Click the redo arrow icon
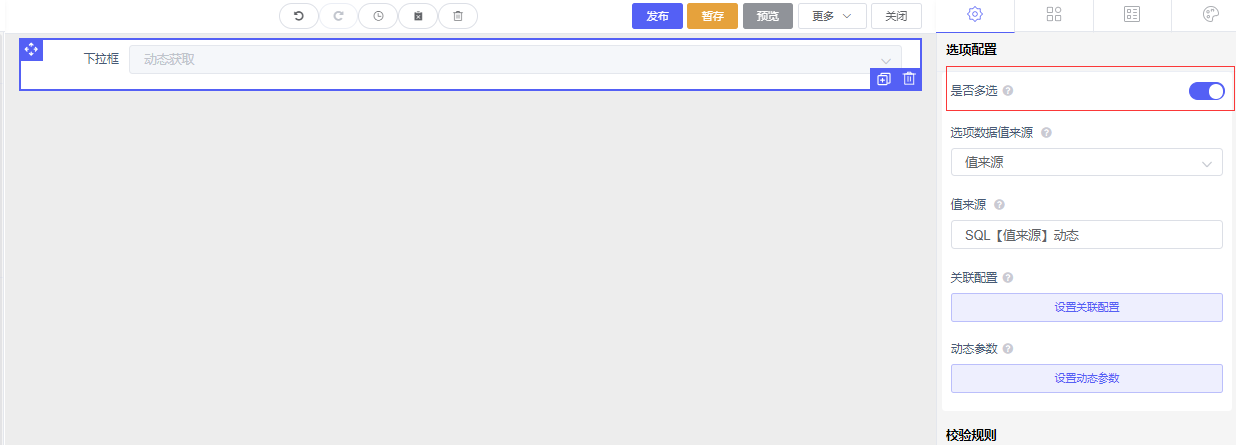This screenshot has height=445, width=1236. 338,16
